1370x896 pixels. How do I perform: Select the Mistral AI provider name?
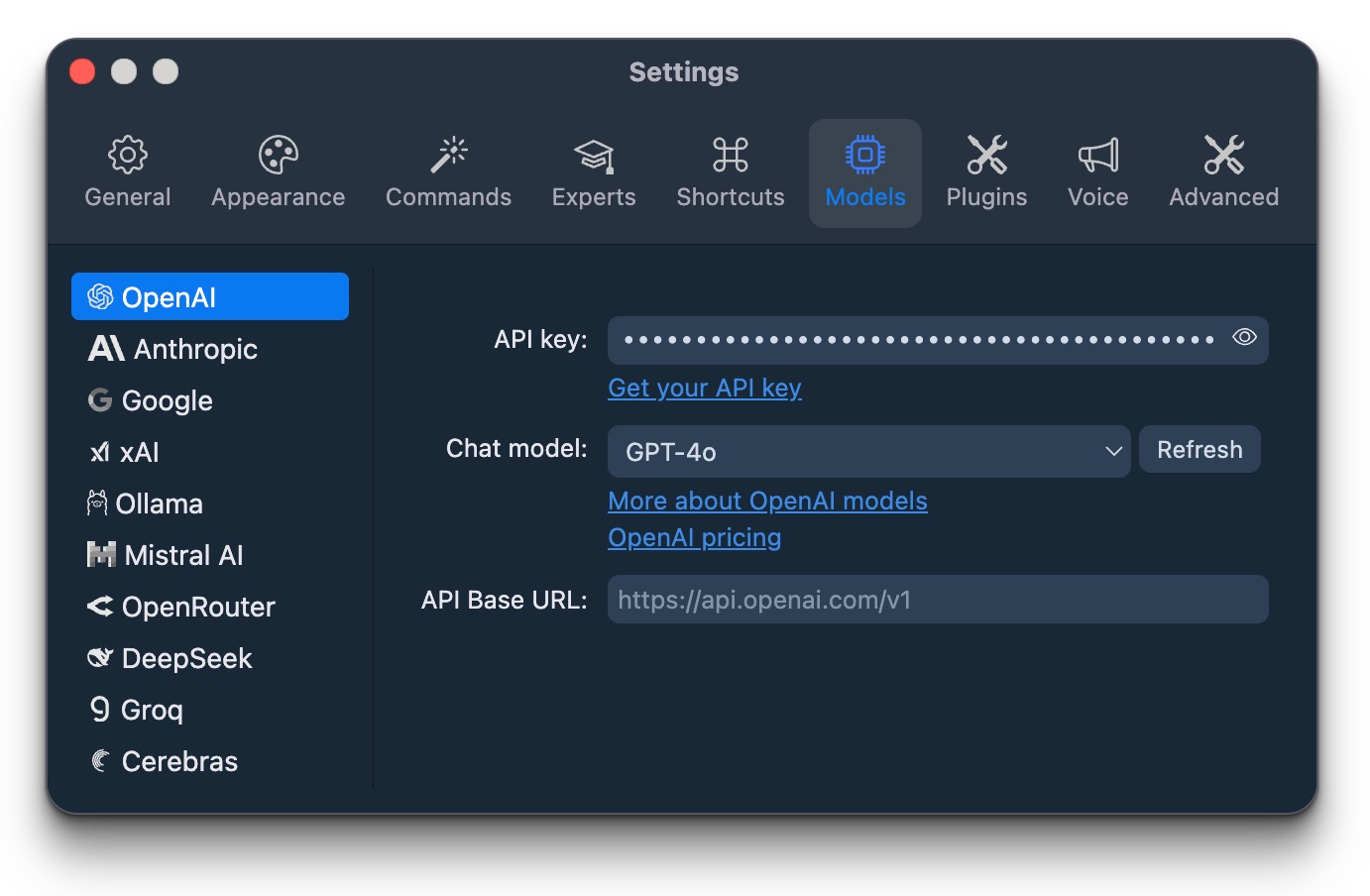[183, 555]
